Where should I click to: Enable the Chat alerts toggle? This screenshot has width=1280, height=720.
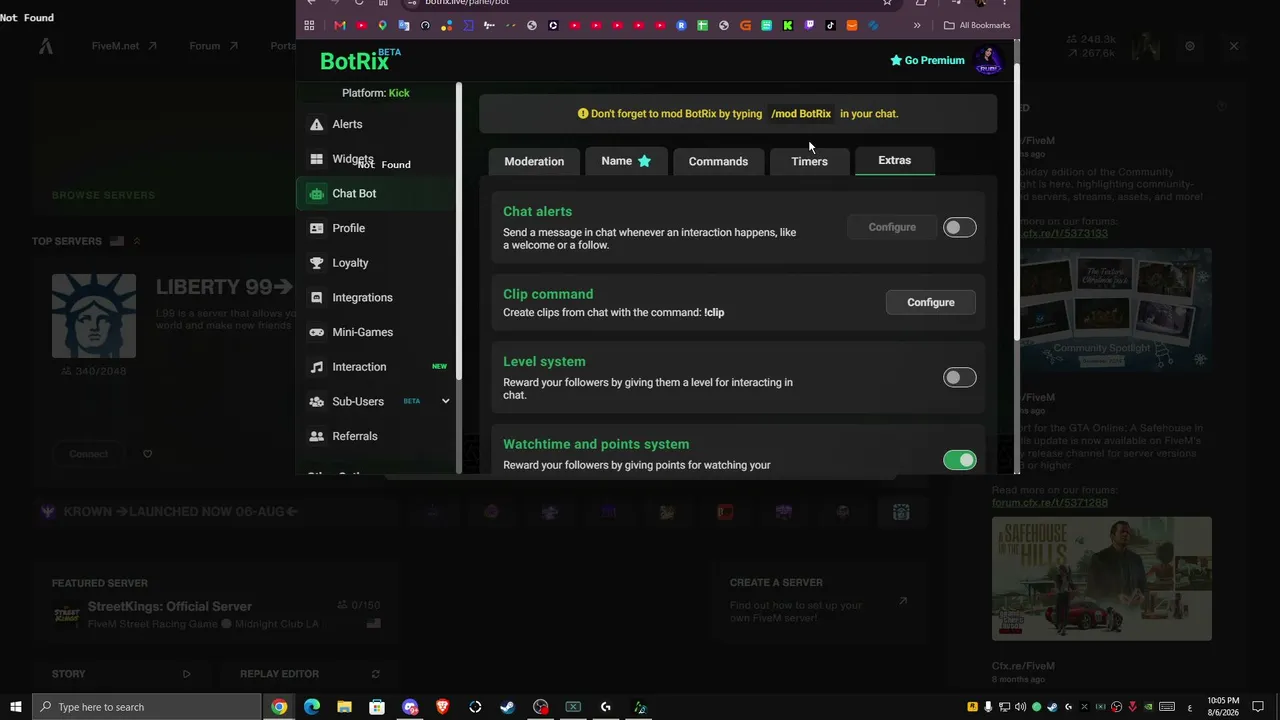click(959, 228)
